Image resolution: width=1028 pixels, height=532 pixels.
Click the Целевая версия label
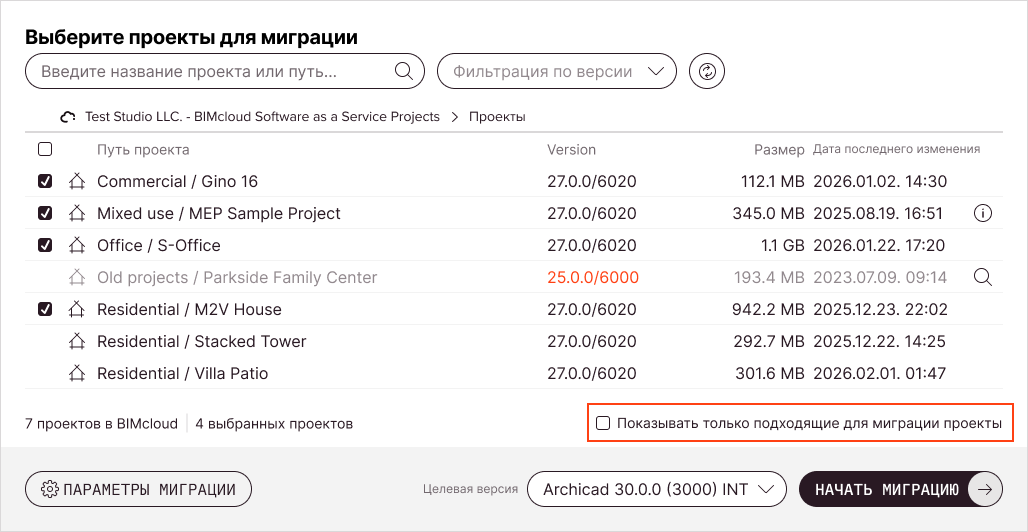coord(470,489)
